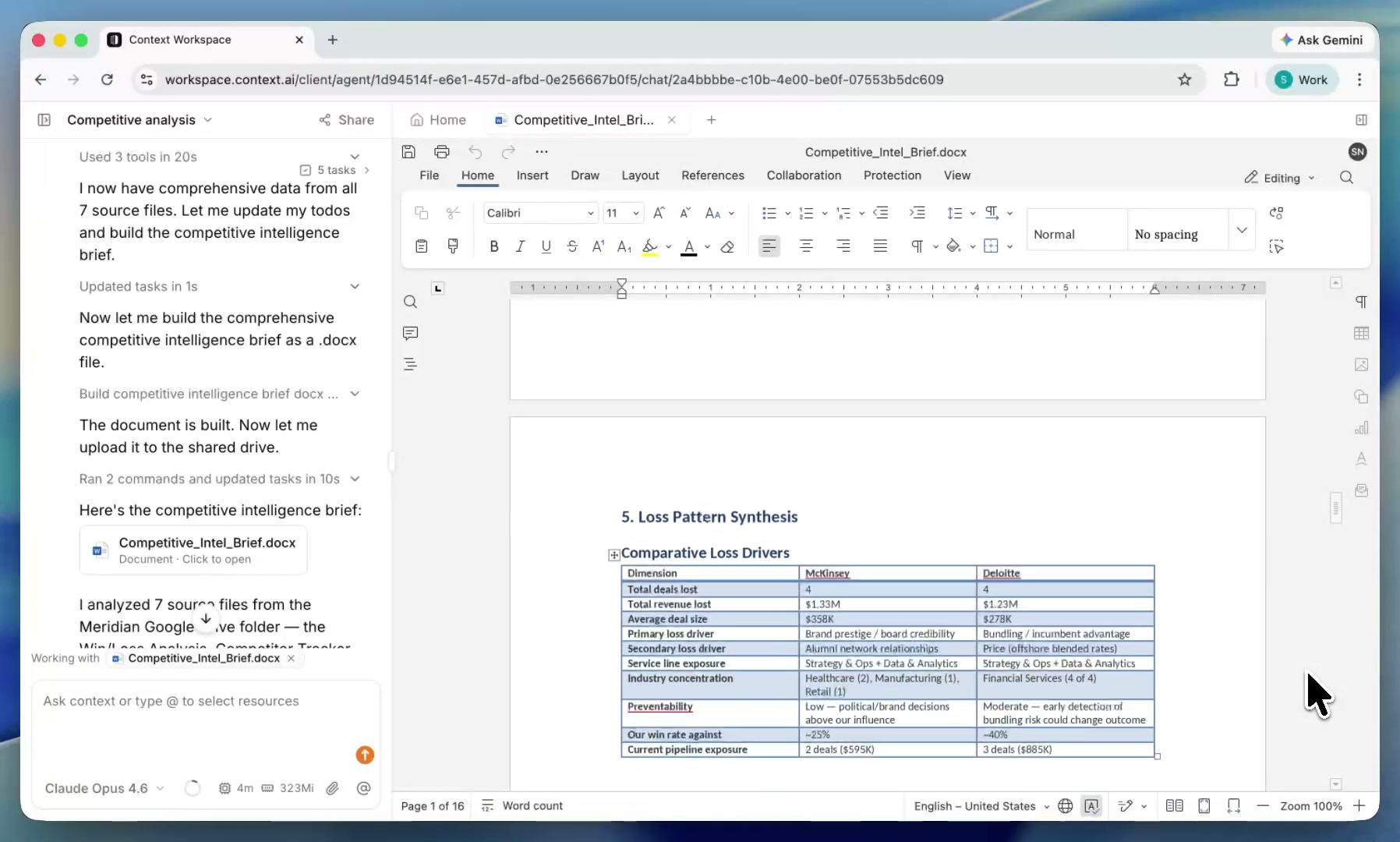The height and width of the screenshot is (842, 1400).
Task: Switch to the References ribbon tab
Action: (x=712, y=175)
